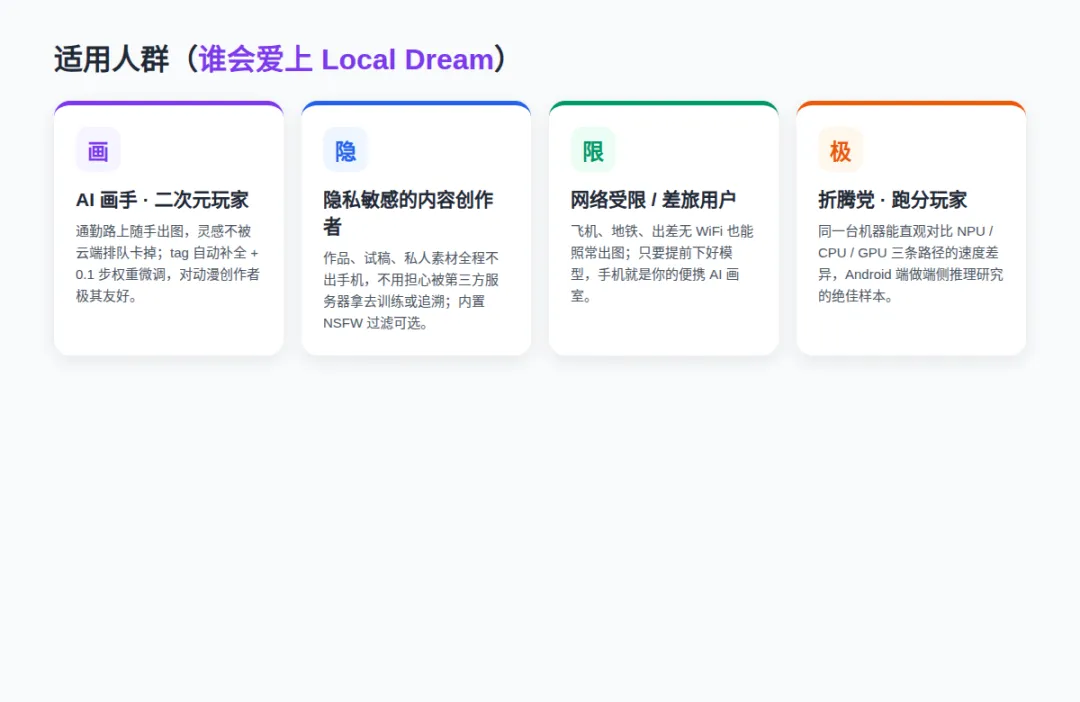Click the orange 极 icon badge

(x=840, y=150)
